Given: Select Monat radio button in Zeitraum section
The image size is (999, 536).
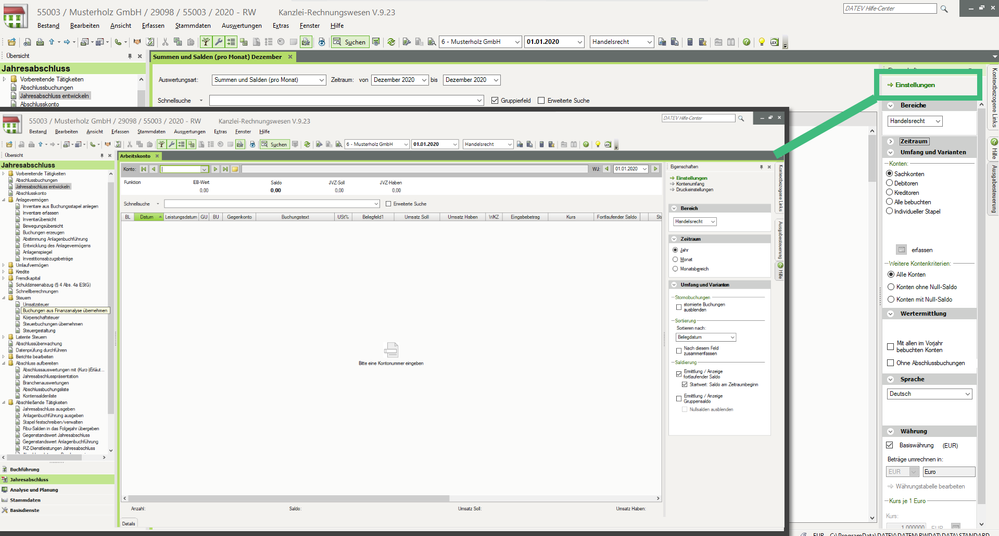Looking at the screenshot, I should (x=675, y=259).
